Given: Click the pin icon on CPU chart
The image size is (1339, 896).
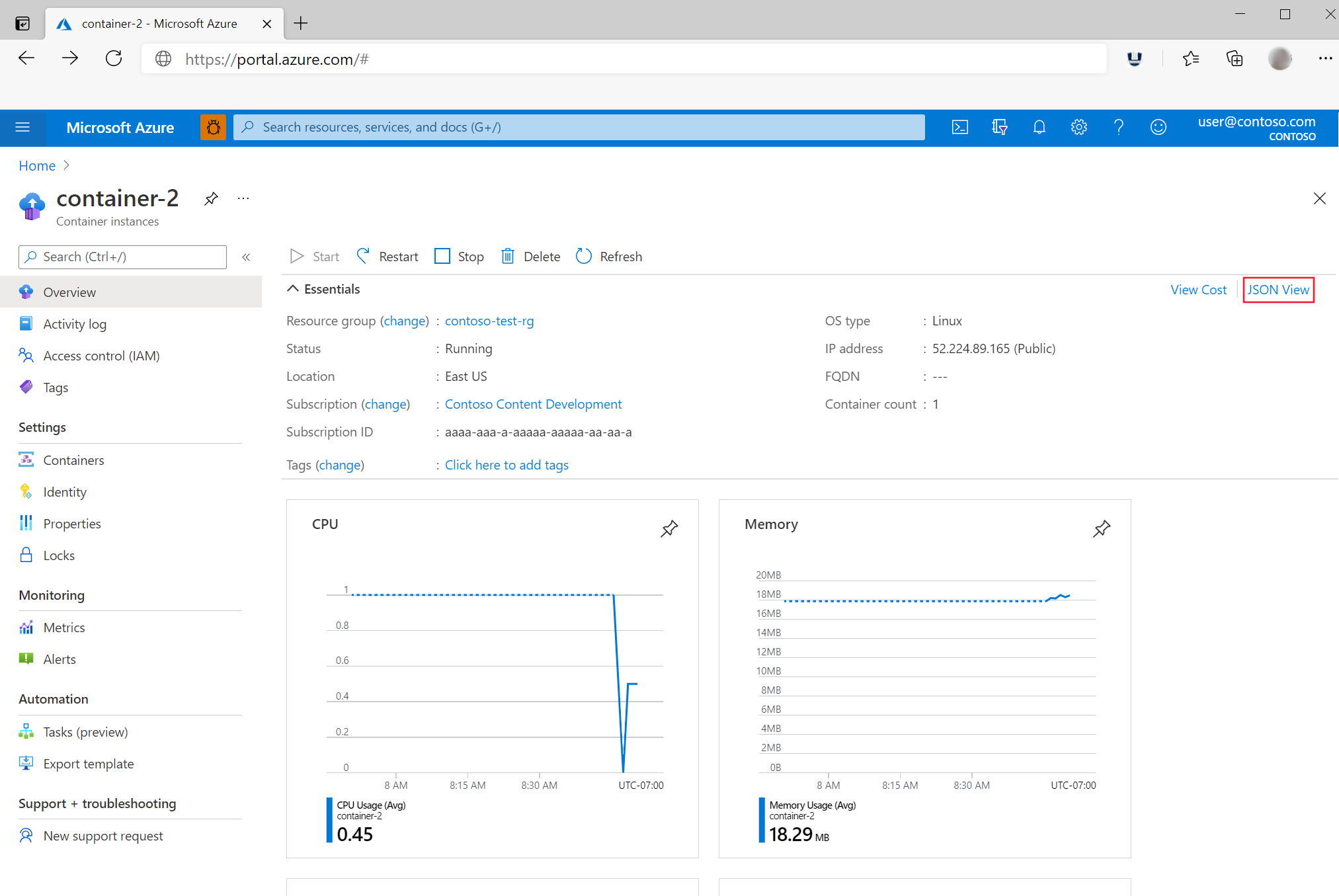Looking at the screenshot, I should (671, 529).
